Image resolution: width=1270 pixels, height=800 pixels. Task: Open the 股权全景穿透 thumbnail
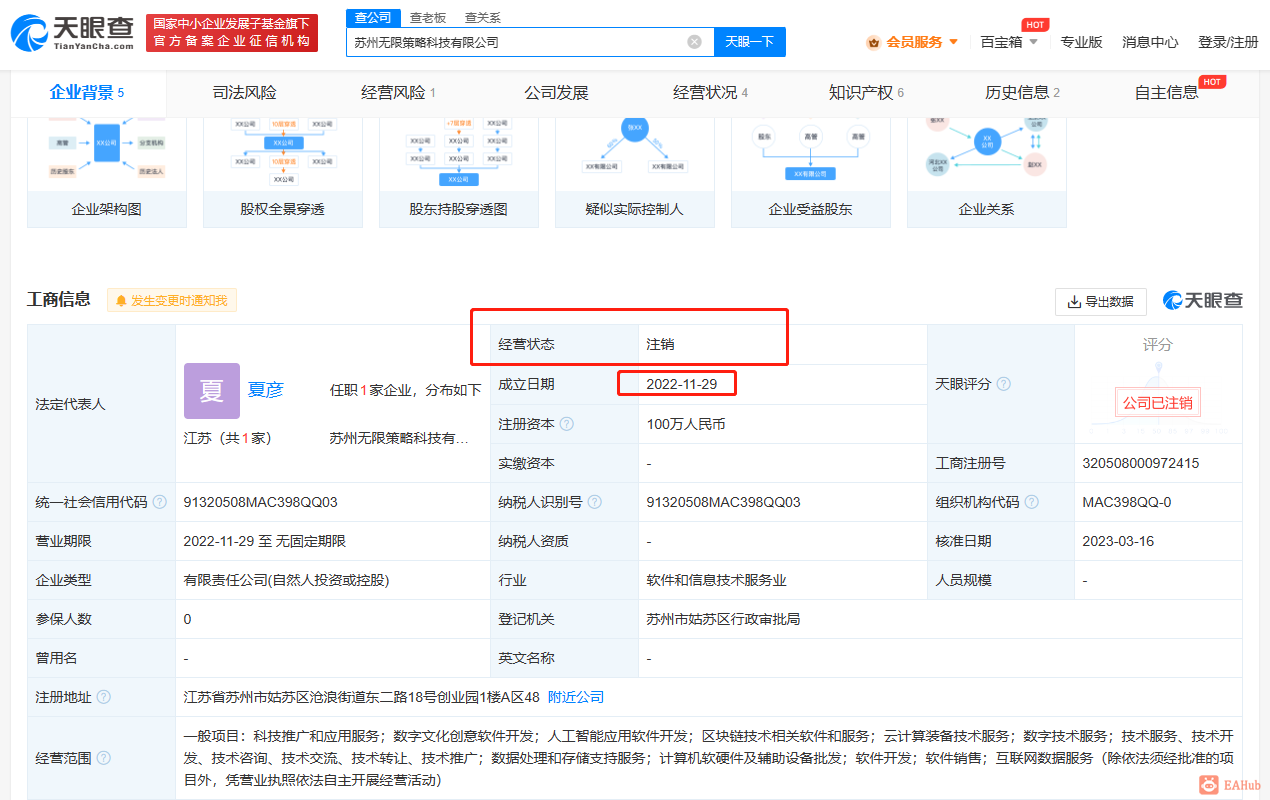click(x=283, y=172)
